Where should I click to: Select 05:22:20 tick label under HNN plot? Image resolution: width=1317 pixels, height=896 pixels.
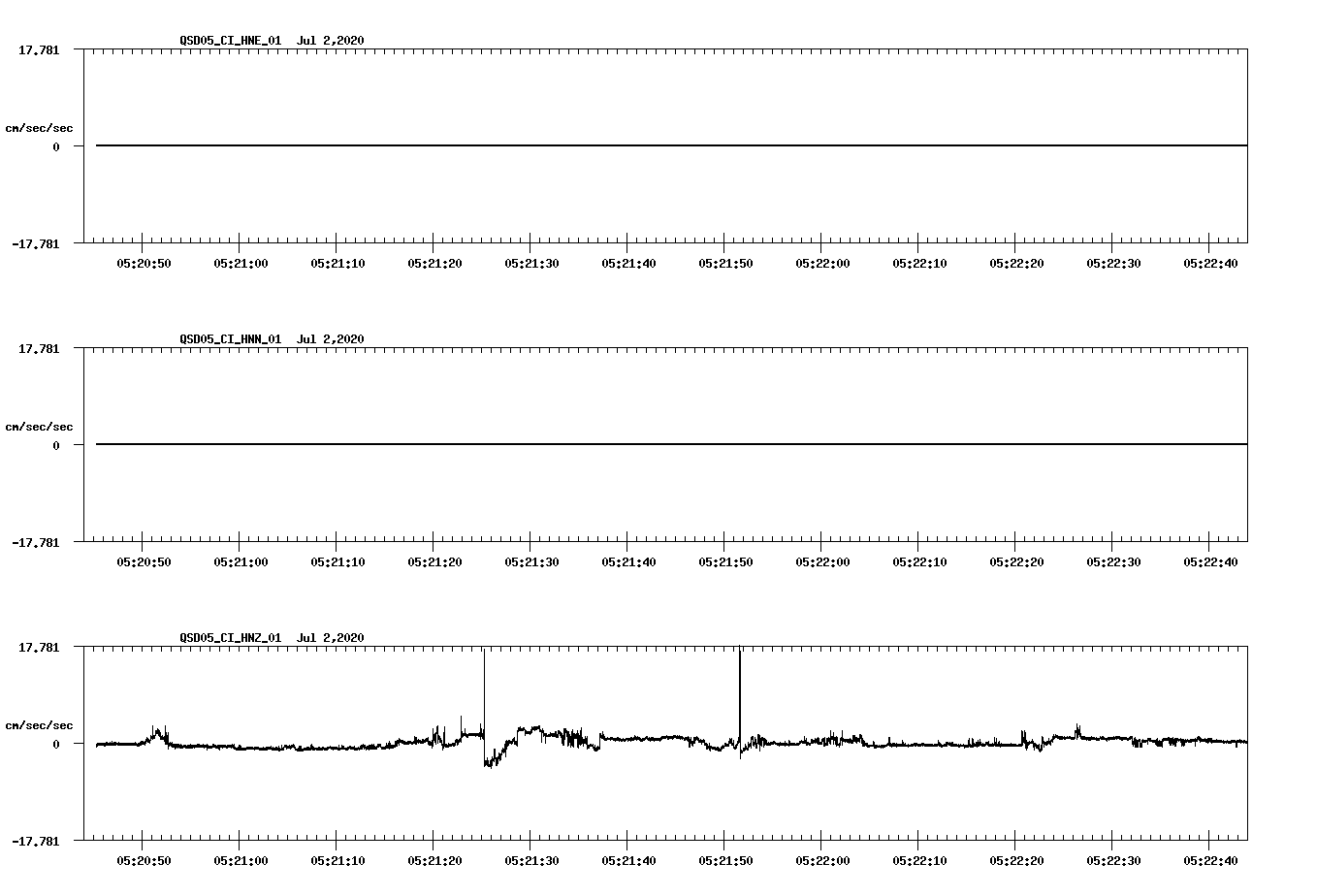1016,562
